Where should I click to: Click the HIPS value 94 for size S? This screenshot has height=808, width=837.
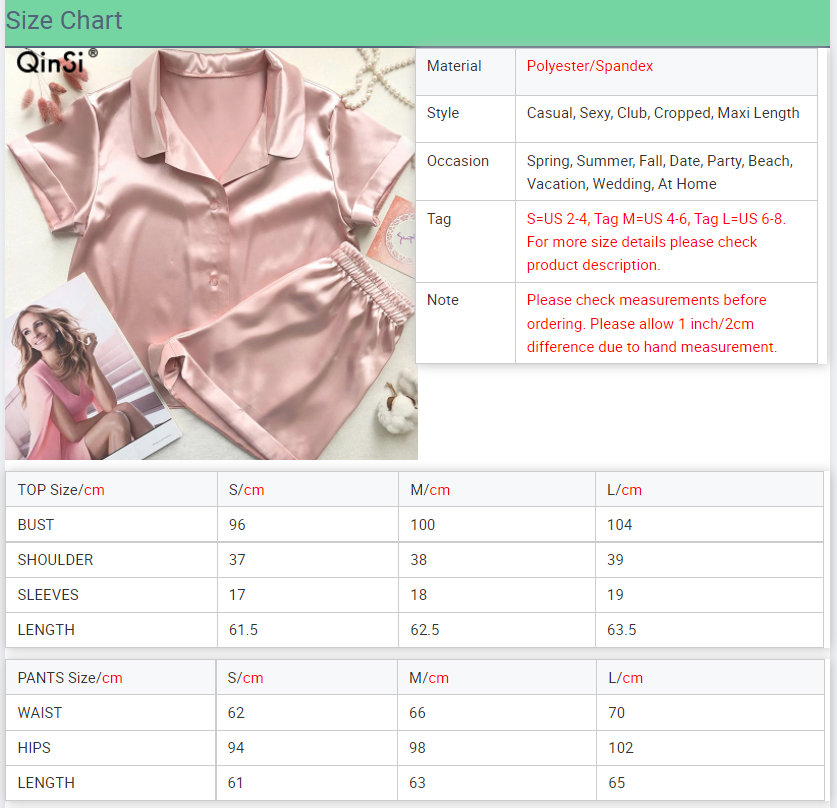pyautogui.click(x=236, y=748)
